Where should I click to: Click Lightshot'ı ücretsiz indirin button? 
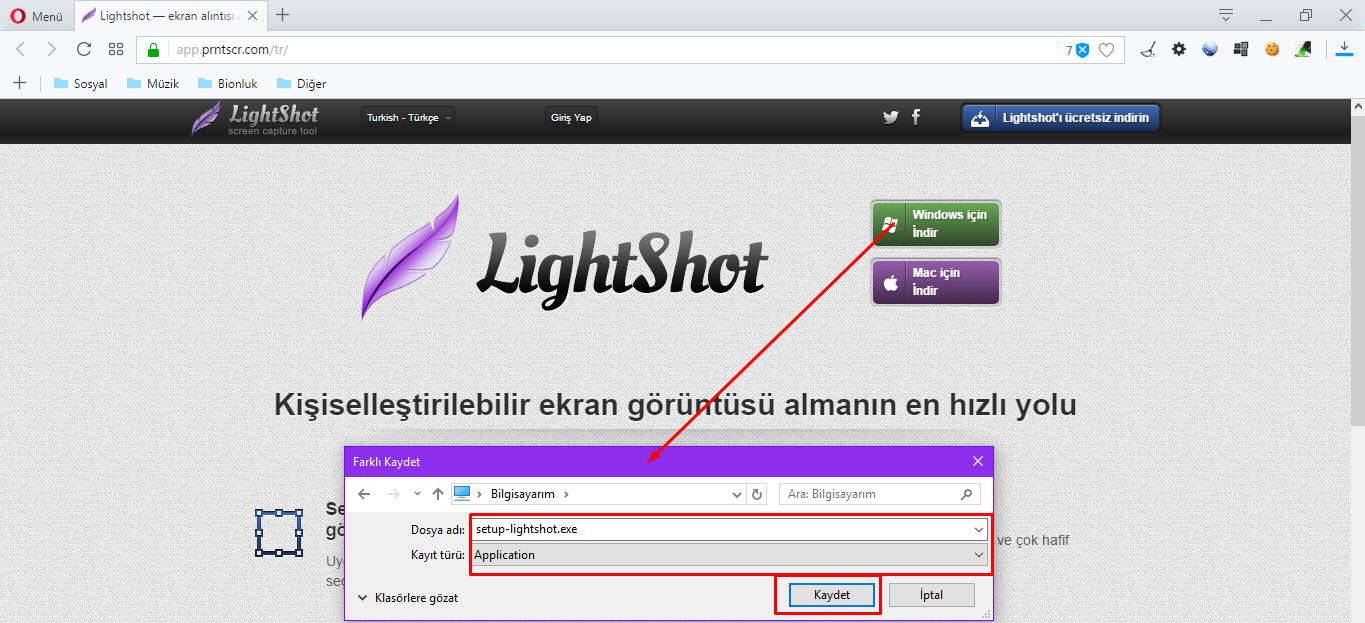tap(1061, 118)
